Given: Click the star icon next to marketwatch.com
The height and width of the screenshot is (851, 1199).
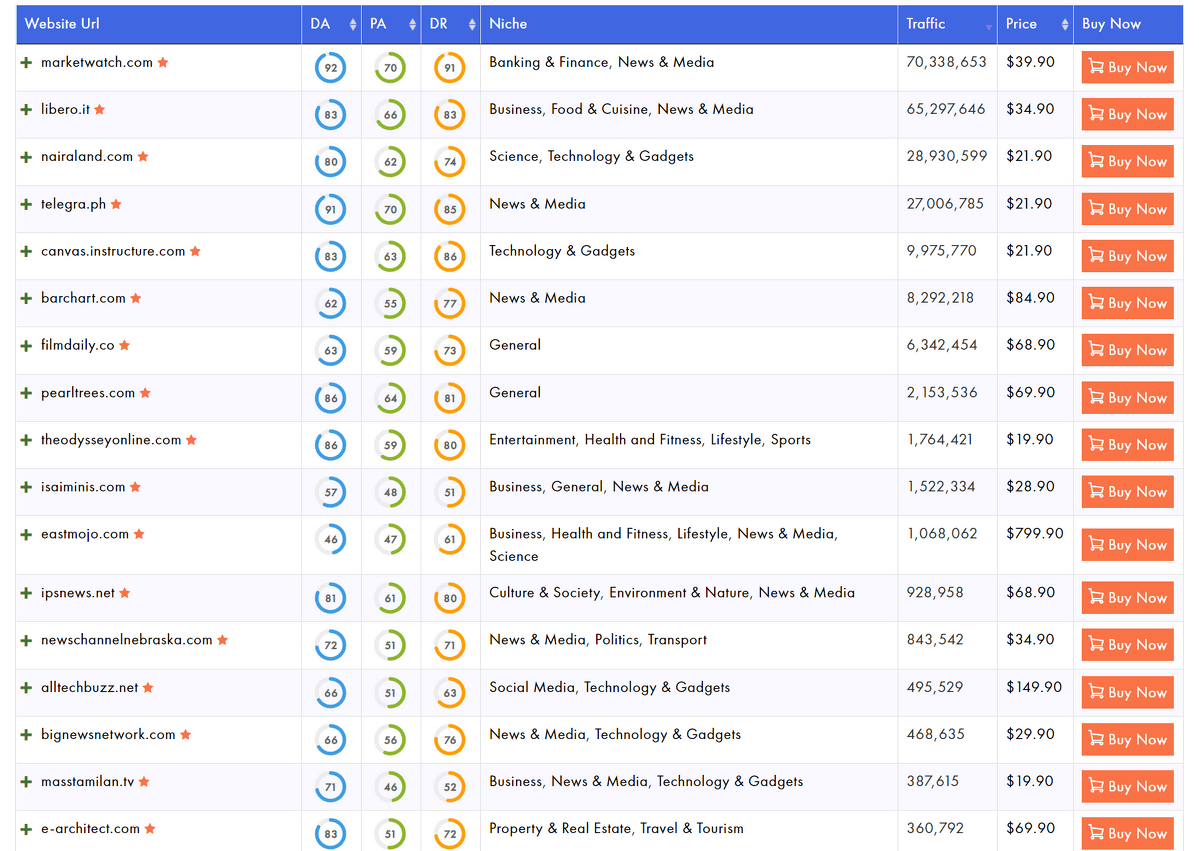Looking at the screenshot, I should (163, 63).
